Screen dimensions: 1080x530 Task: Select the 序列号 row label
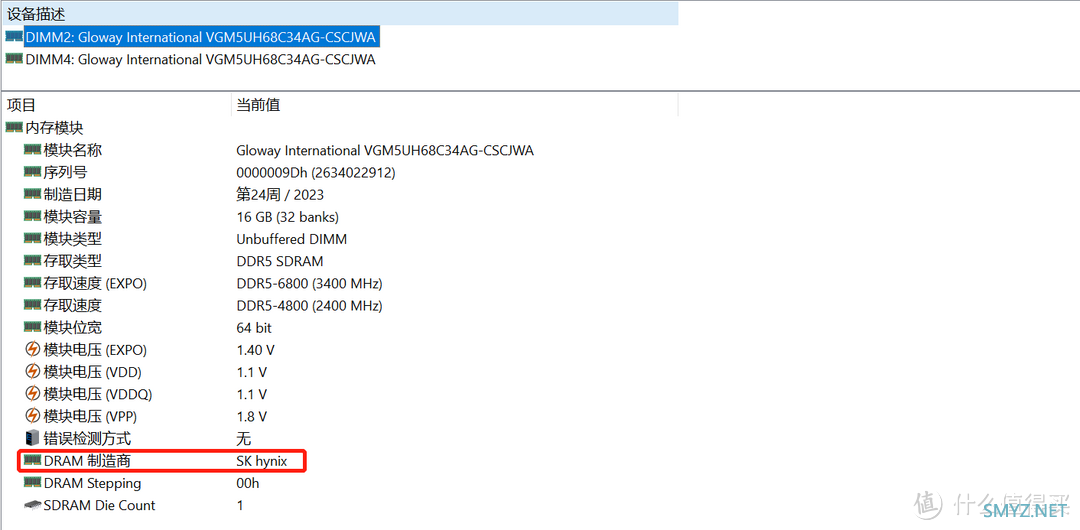[x=65, y=172]
